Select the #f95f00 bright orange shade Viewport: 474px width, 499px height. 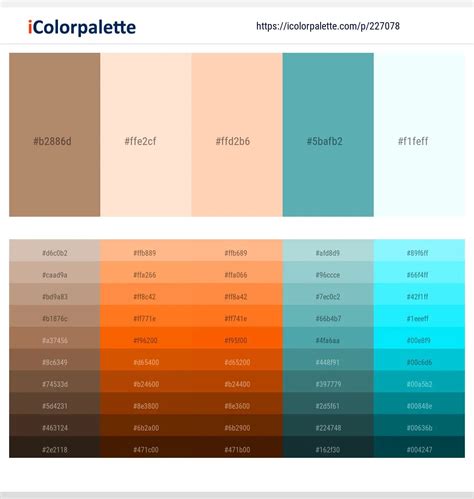237,338
